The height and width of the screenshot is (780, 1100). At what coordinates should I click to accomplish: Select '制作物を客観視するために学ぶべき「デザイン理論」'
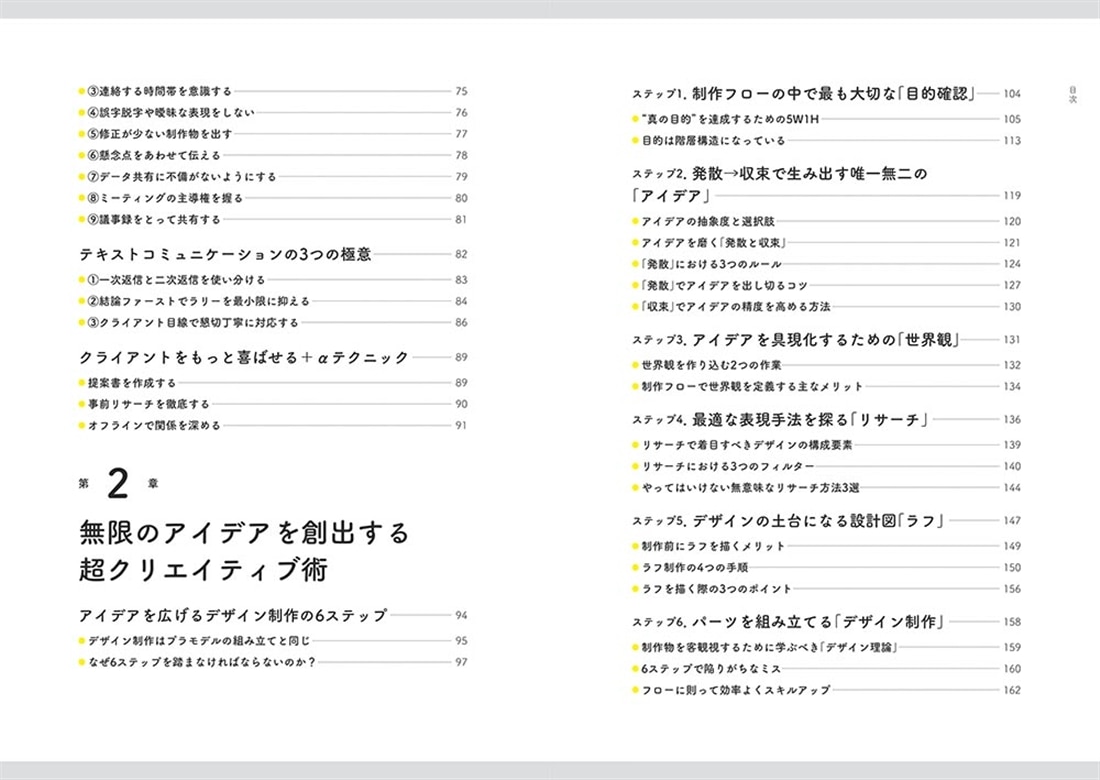(770, 647)
